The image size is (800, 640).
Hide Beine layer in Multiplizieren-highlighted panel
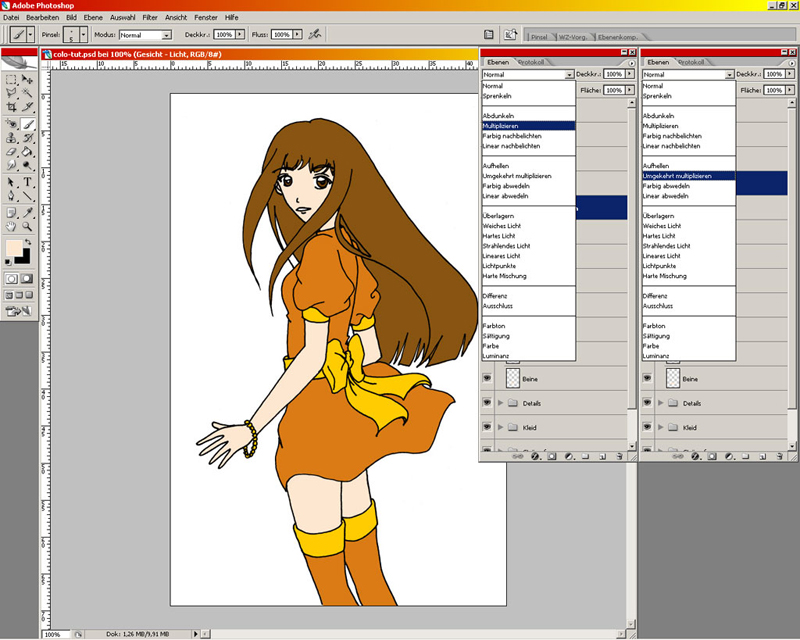point(487,378)
